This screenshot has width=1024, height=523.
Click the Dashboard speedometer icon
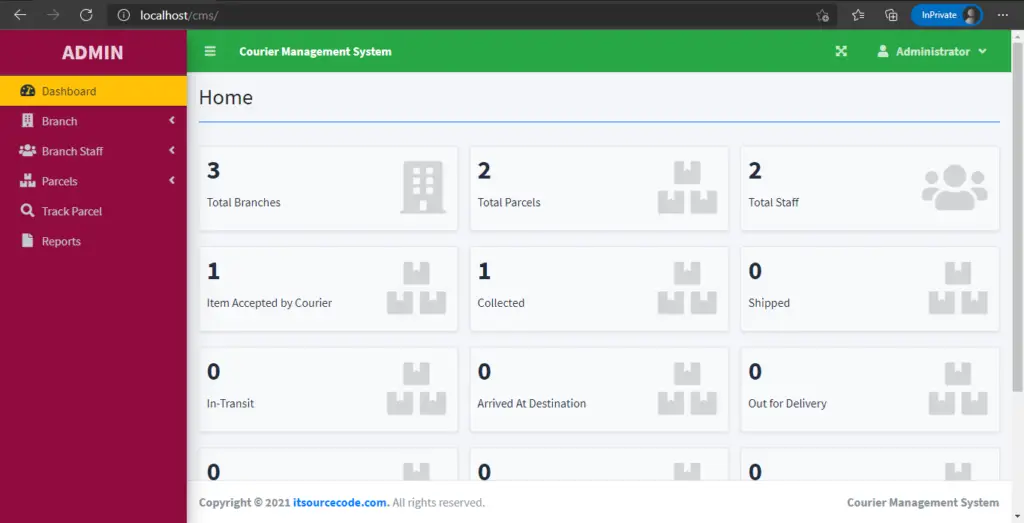[x=27, y=91]
